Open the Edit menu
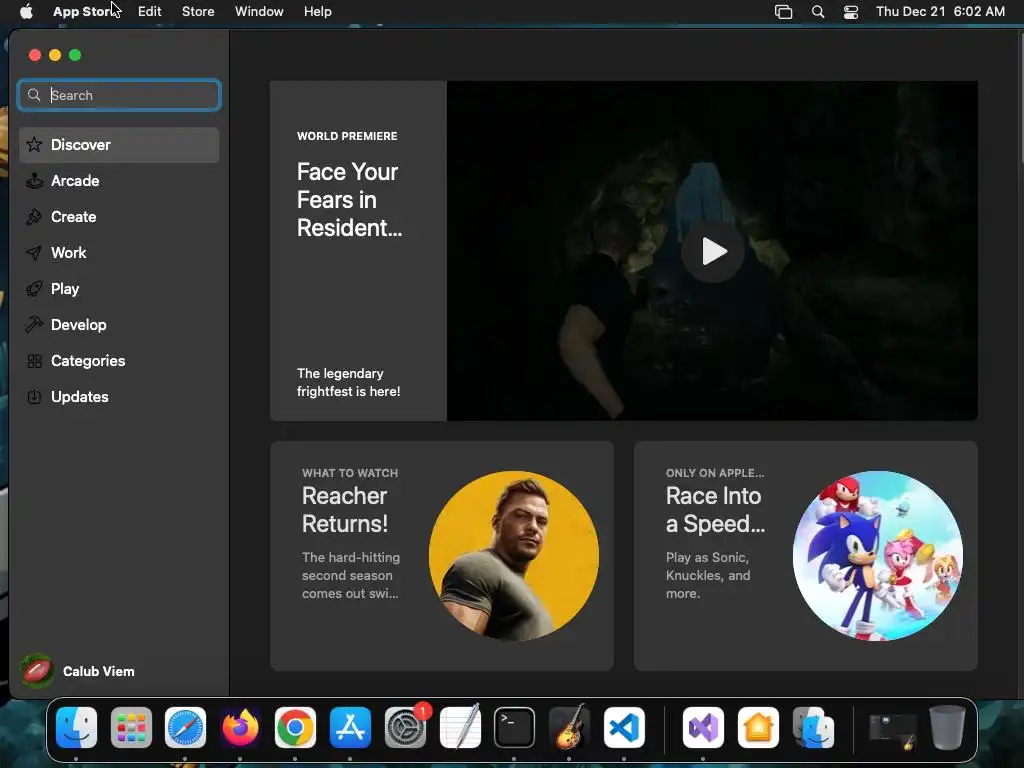 tap(150, 11)
